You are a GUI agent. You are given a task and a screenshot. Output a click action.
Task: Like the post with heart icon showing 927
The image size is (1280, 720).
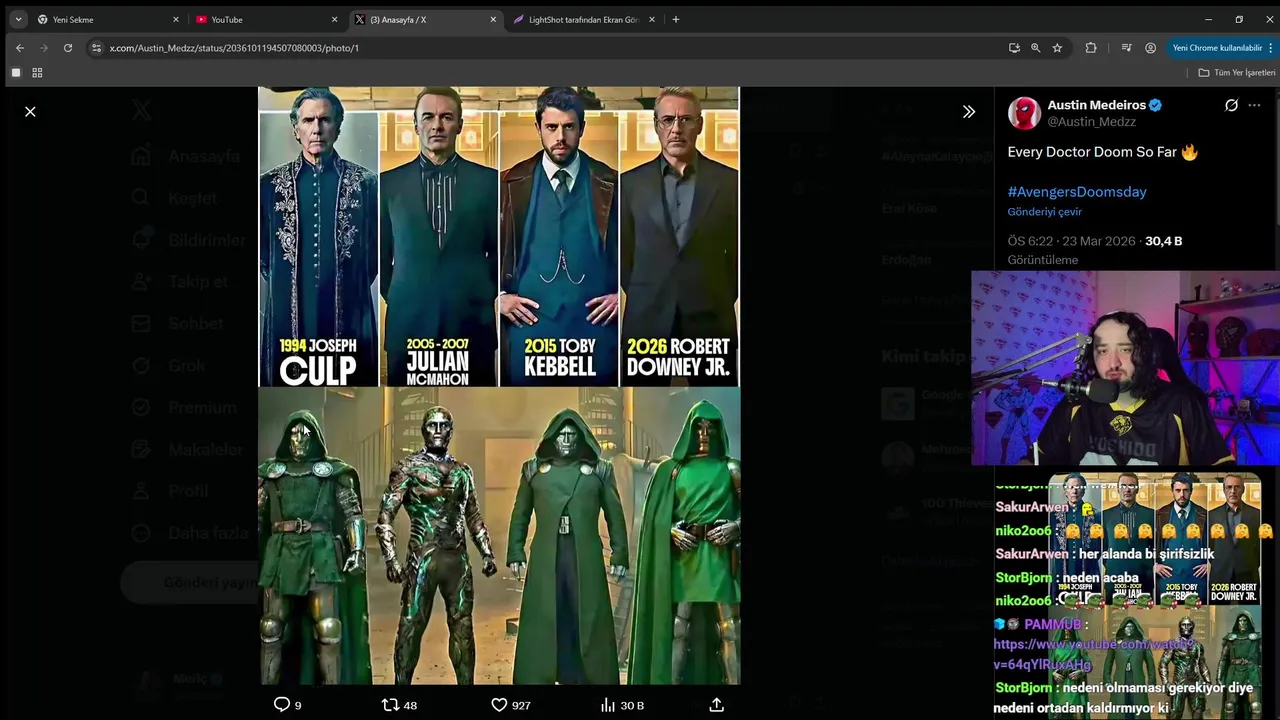coord(511,705)
